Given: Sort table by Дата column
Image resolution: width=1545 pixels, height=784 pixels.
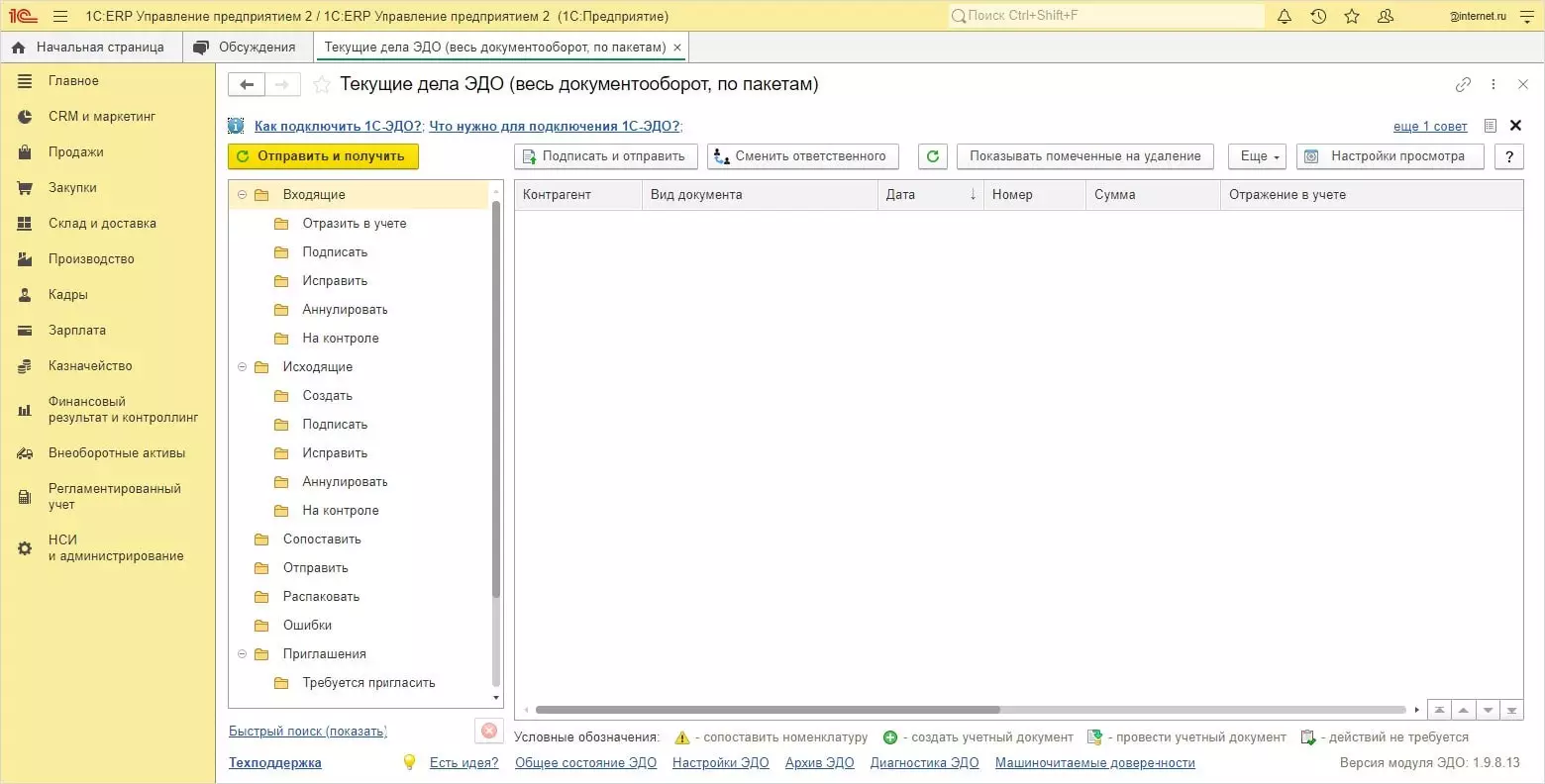Looking at the screenshot, I should (x=930, y=195).
